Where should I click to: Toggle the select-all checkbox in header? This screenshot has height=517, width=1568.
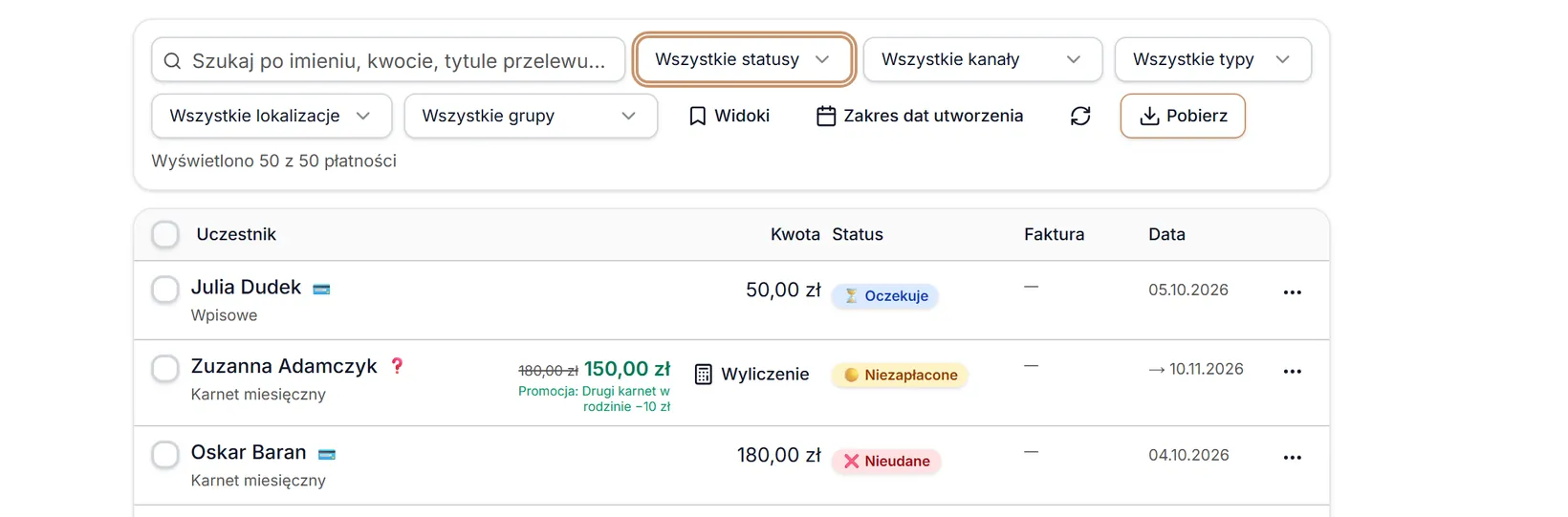coord(165,234)
